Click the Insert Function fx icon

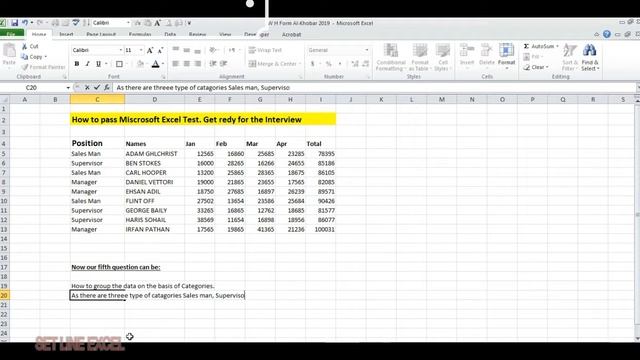click(107, 87)
